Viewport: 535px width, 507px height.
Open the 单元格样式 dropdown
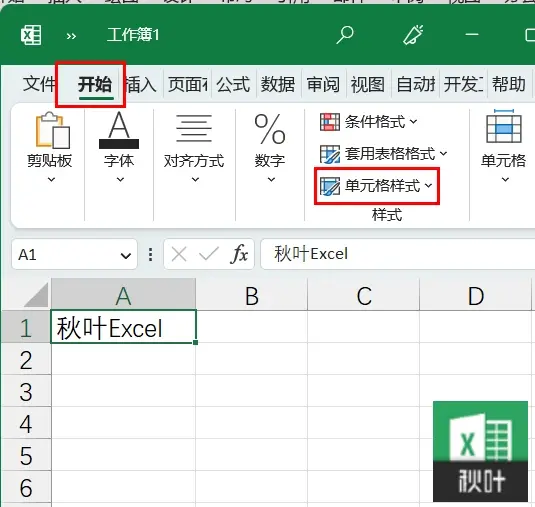pos(376,186)
